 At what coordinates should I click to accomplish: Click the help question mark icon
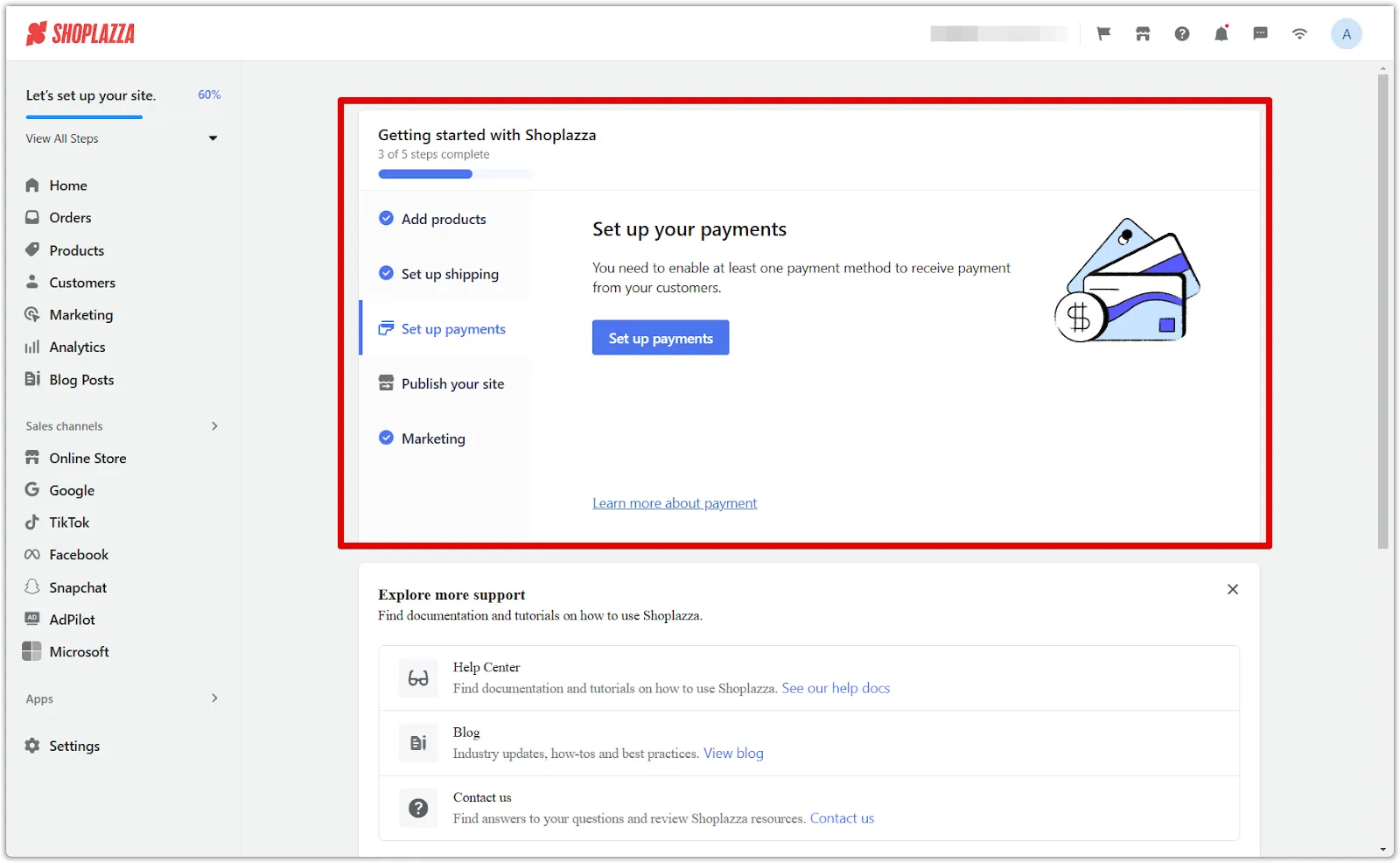tap(1182, 33)
